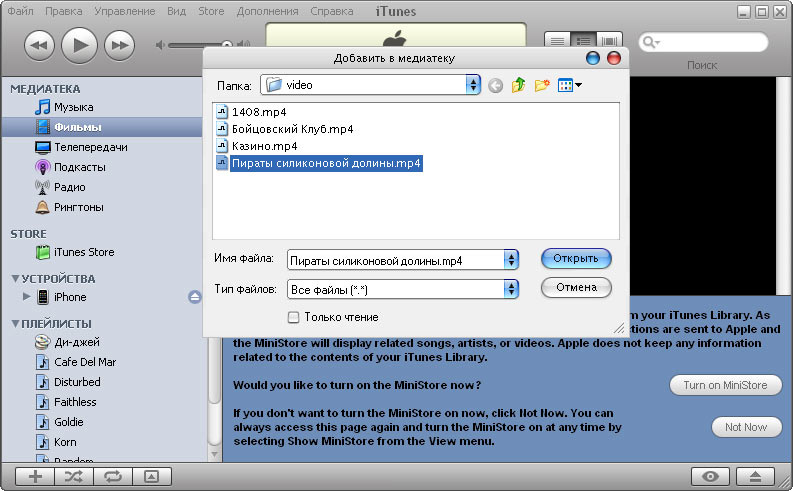The height and width of the screenshot is (491, 793).
Task: Focus the Поиск search field
Action: [703, 42]
